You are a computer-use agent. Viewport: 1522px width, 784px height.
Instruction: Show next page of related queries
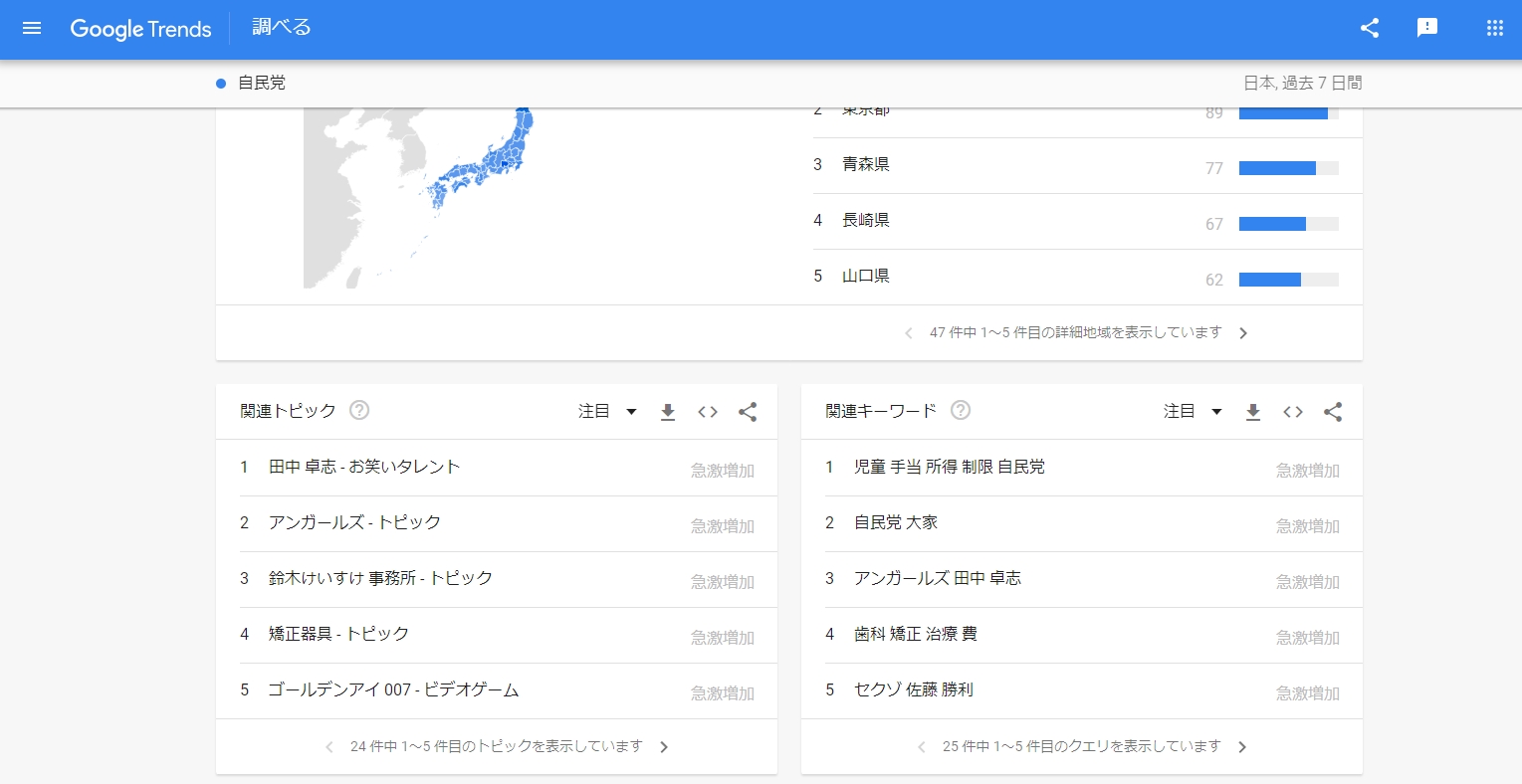tap(1242, 747)
